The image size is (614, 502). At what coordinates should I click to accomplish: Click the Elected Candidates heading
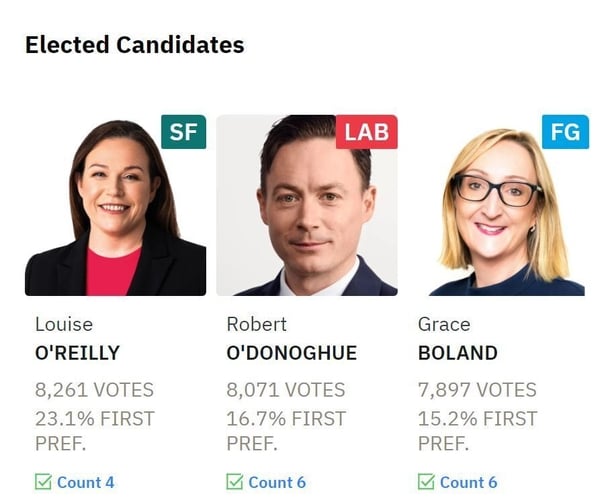pyautogui.click(x=134, y=45)
